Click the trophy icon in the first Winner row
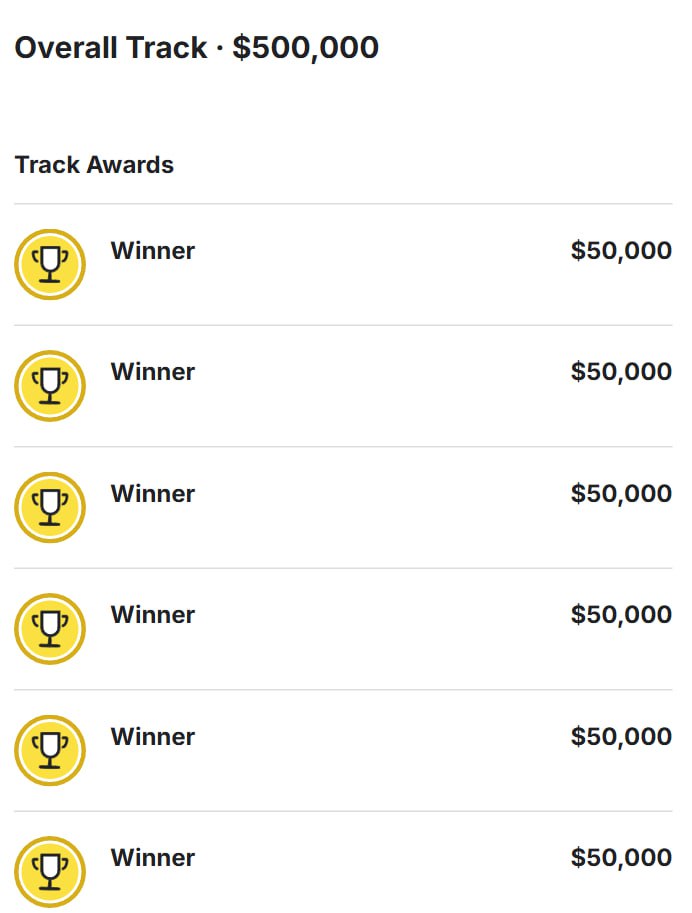The image size is (692, 913). 50,264
